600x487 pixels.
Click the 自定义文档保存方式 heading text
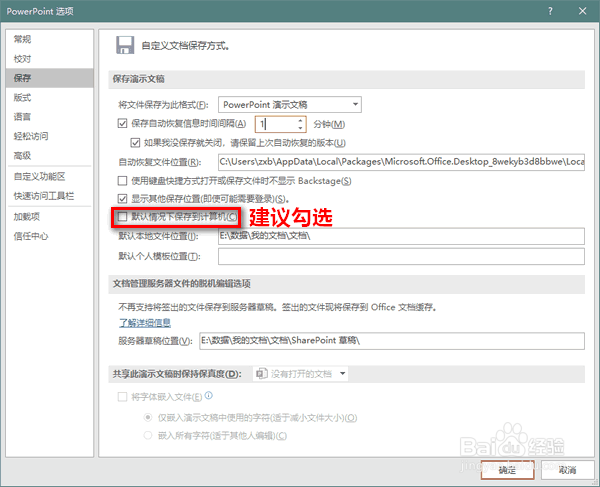tap(186, 46)
